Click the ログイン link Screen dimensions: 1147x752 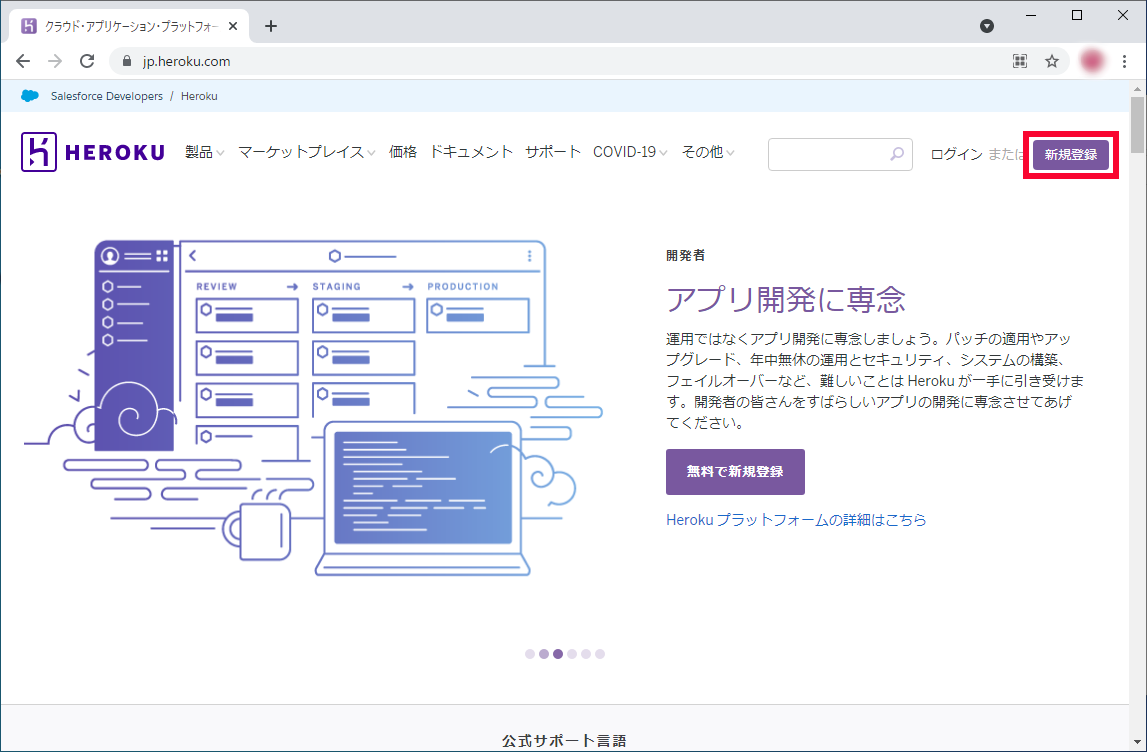pyautogui.click(x=956, y=154)
